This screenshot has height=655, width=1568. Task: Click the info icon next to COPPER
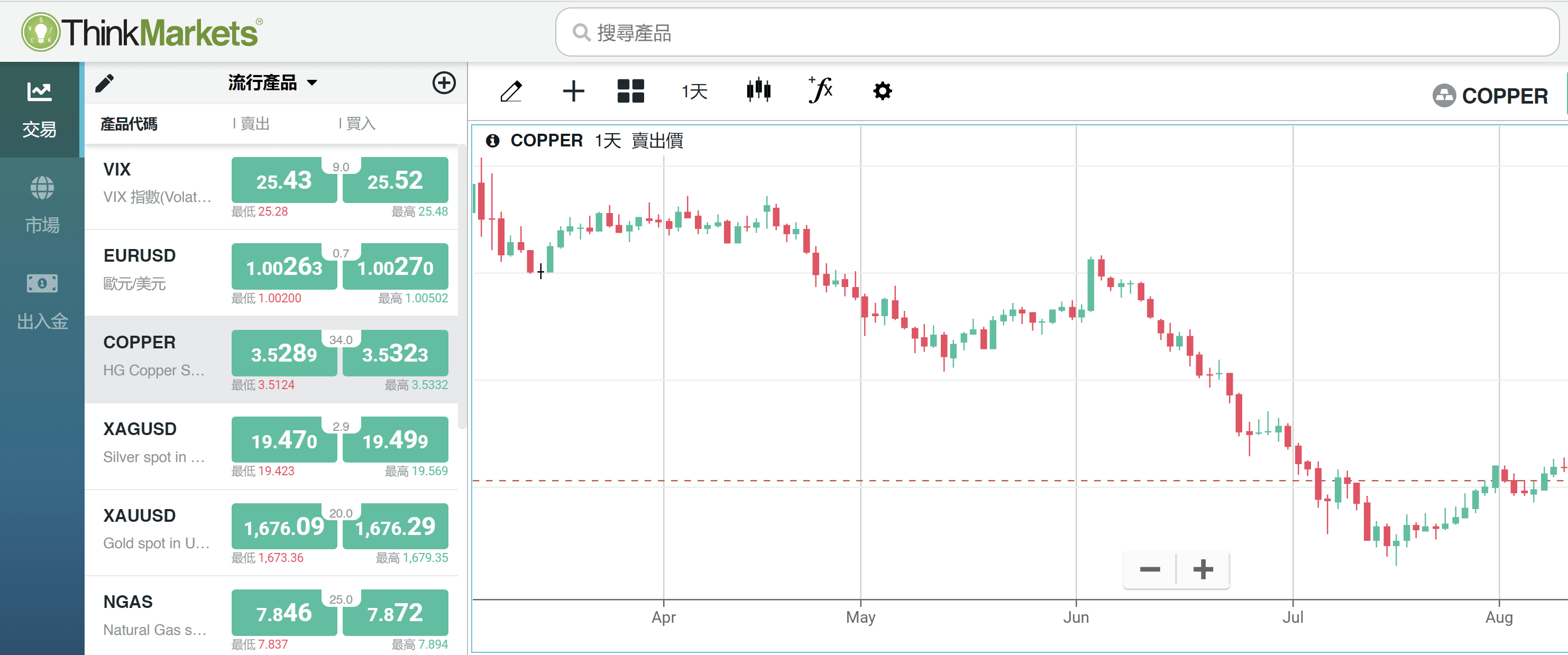point(492,140)
